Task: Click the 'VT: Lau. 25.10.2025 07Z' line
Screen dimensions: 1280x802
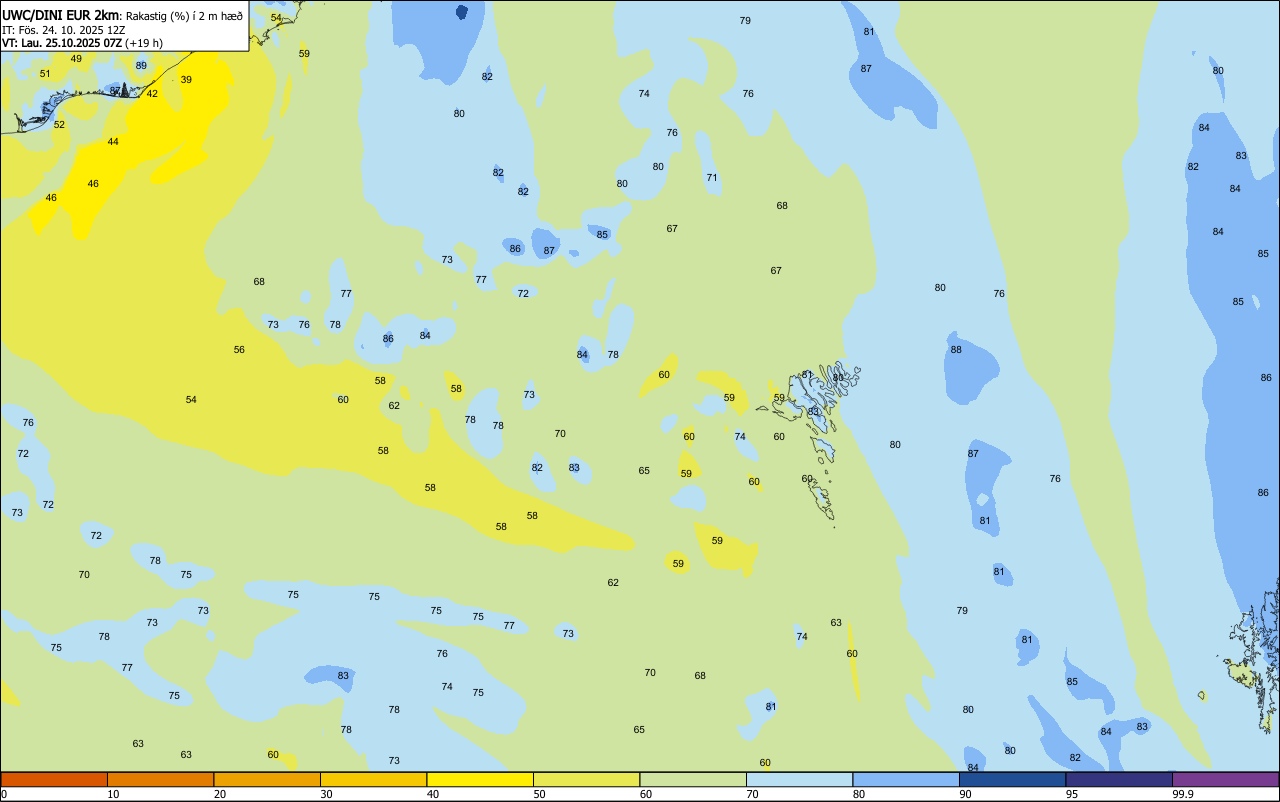Action: pos(62,43)
